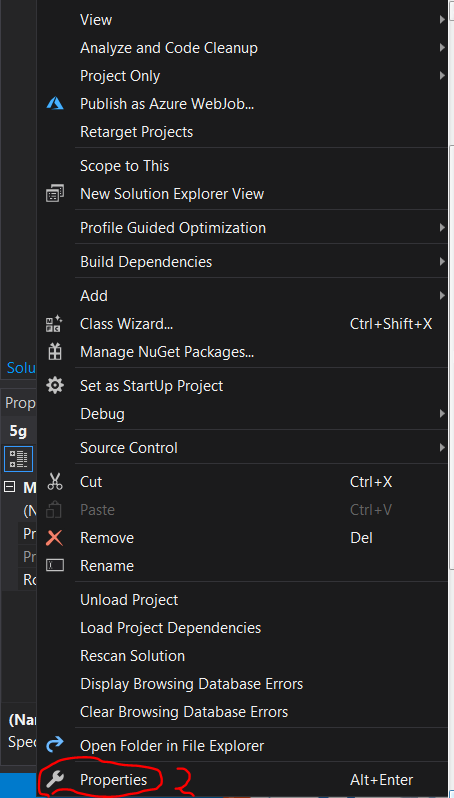
Task: Click the Rename icon
Action: [55, 565]
